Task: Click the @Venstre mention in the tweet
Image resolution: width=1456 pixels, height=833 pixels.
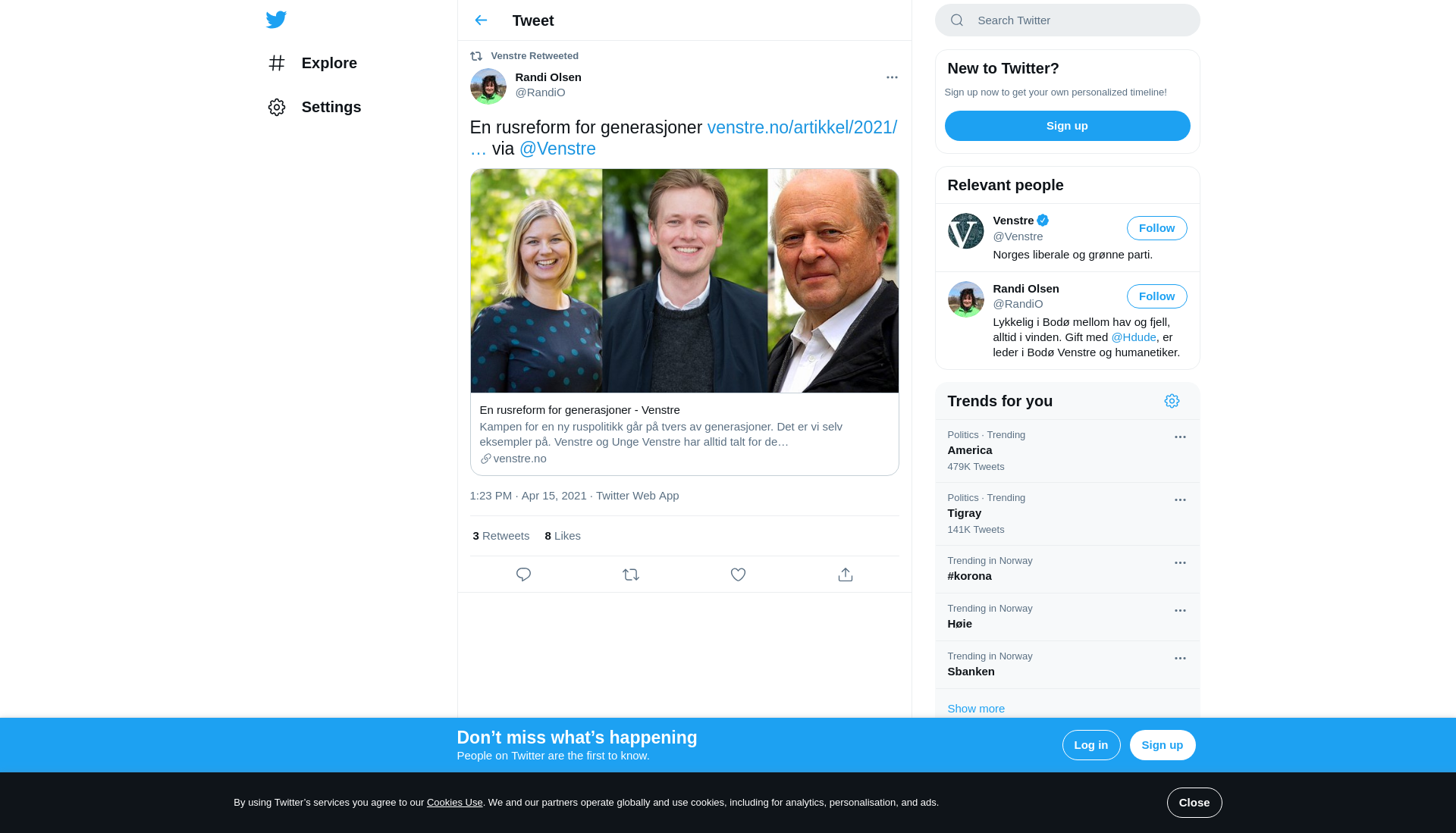Action: pos(557,149)
